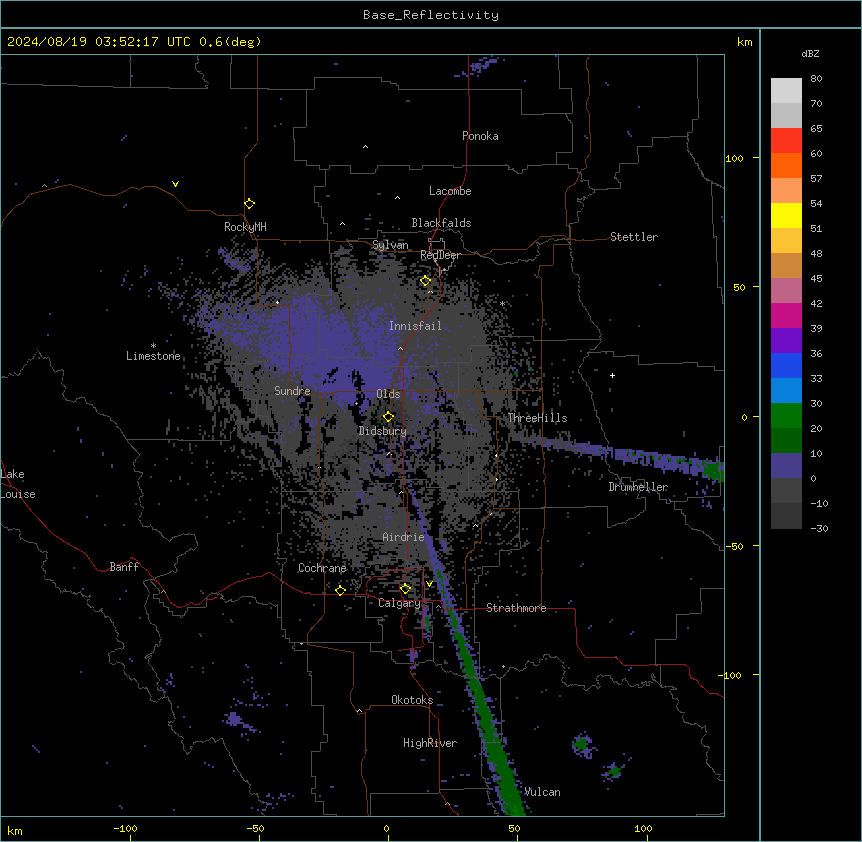Select the Airdrie label
The width and height of the screenshot is (862, 842).
point(403,537)
